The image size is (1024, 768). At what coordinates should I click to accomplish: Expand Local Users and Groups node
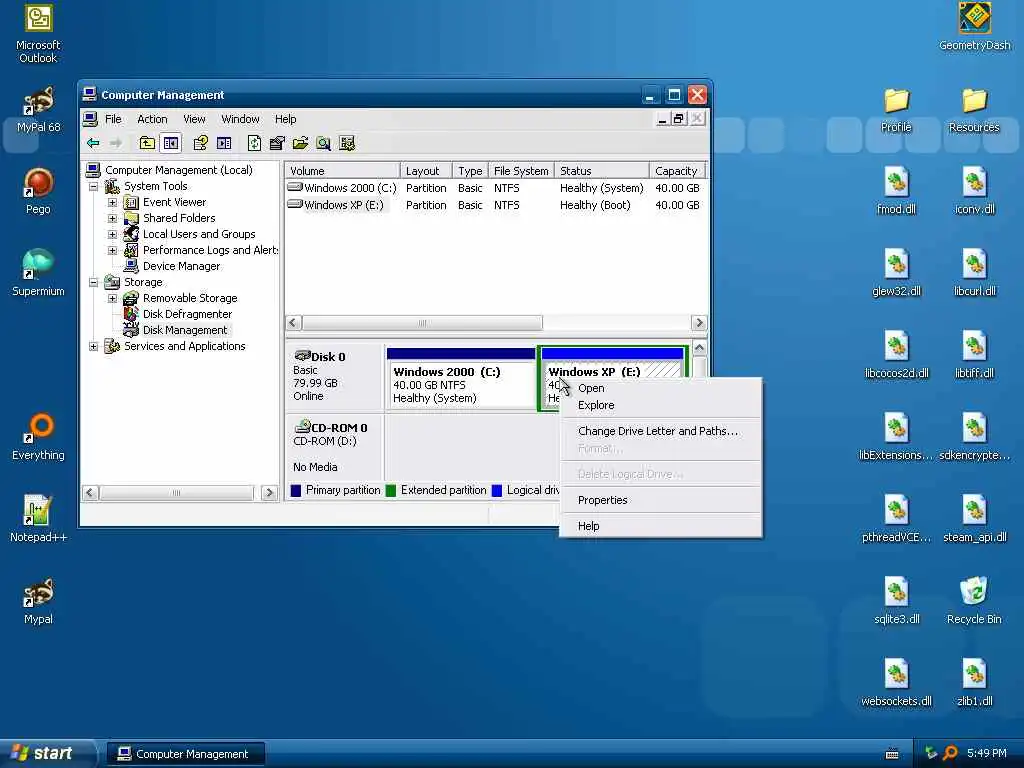(x=112, y=234)
